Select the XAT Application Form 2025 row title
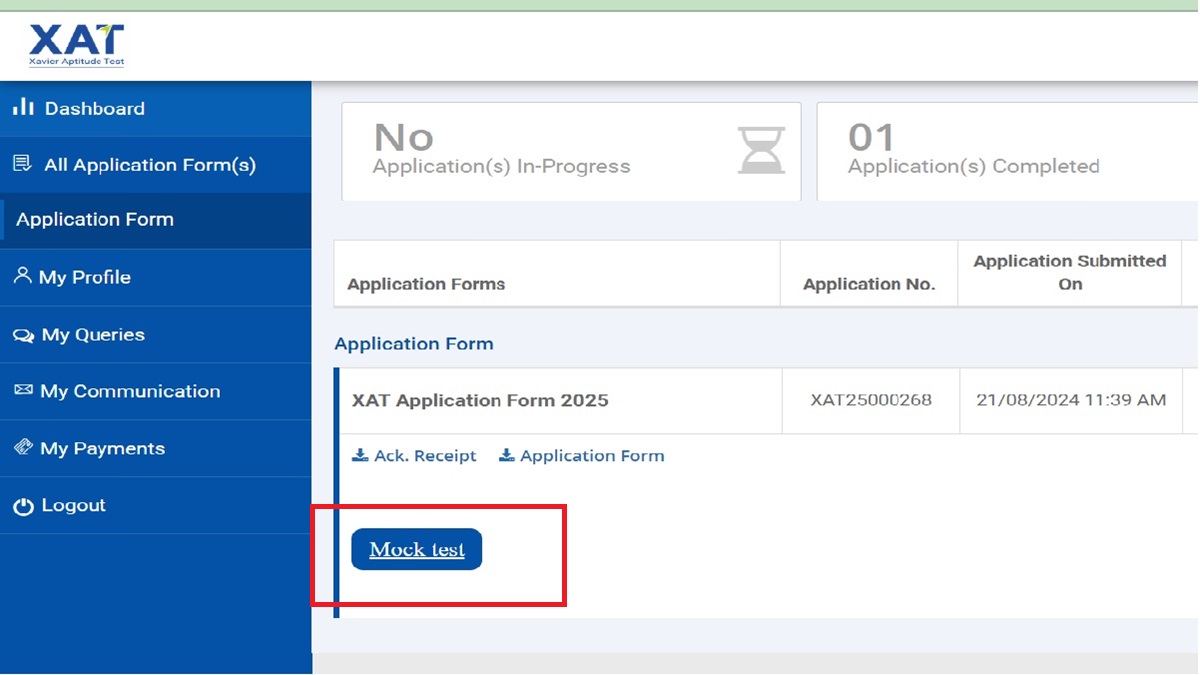Viewport: 1200px width, 675px height. [480, 400]
